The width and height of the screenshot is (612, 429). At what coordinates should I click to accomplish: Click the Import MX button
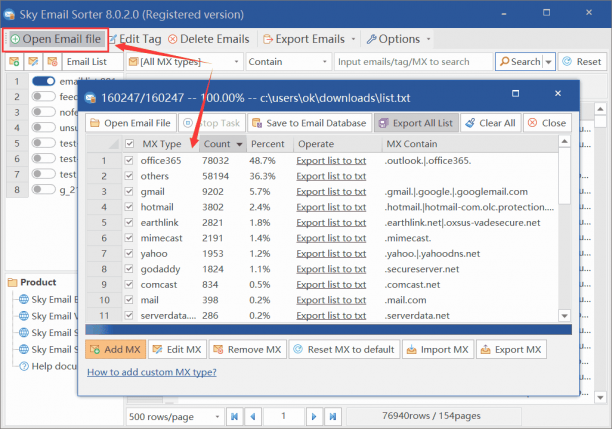point(438,349)
